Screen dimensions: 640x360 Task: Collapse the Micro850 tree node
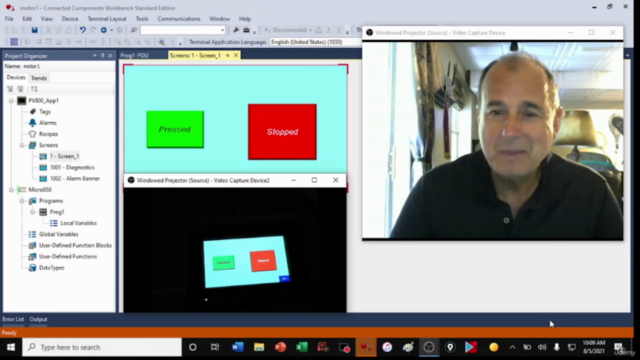11,189
